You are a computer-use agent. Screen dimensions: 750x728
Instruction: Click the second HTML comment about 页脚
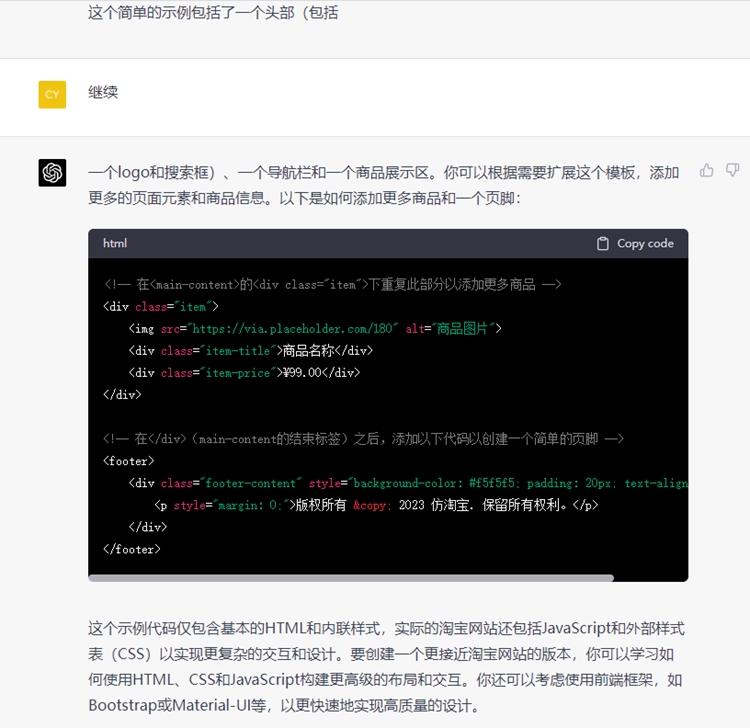[364, 439]
